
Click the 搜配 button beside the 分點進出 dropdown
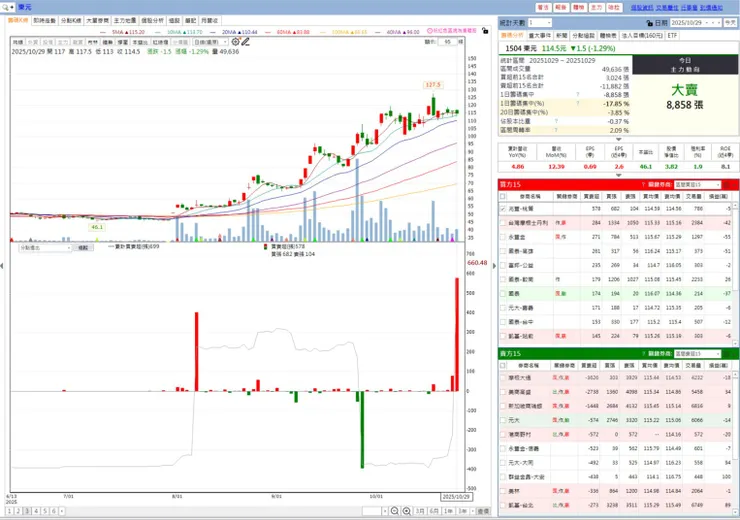[x=83, y=248]
